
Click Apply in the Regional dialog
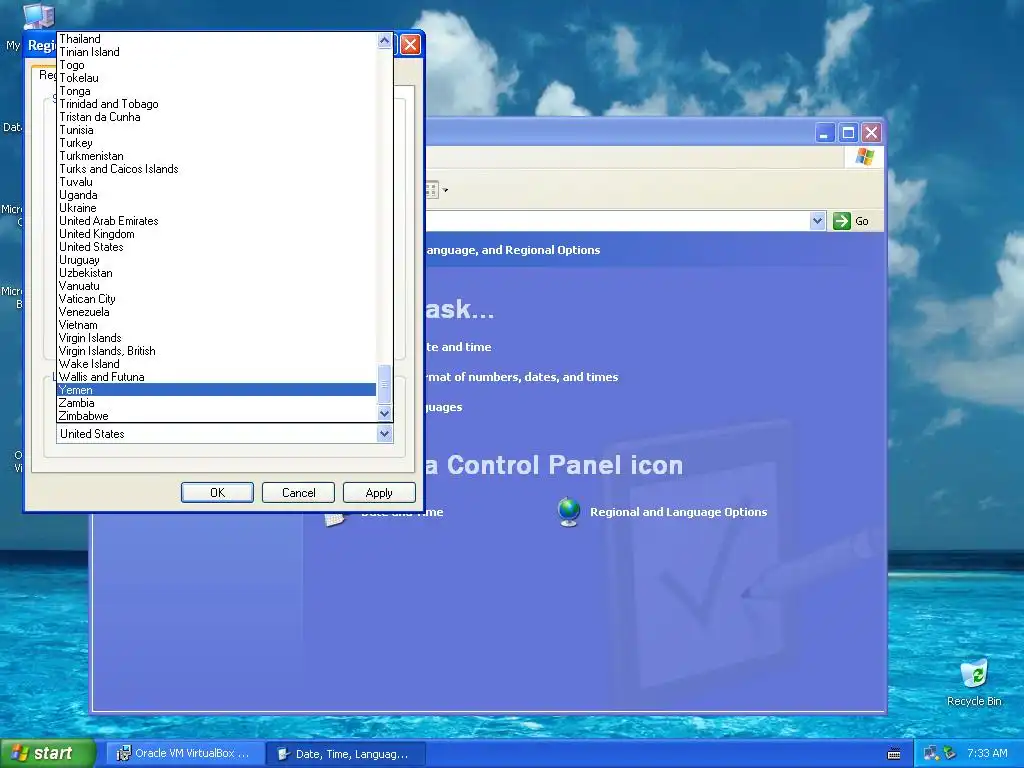(379, 493)
